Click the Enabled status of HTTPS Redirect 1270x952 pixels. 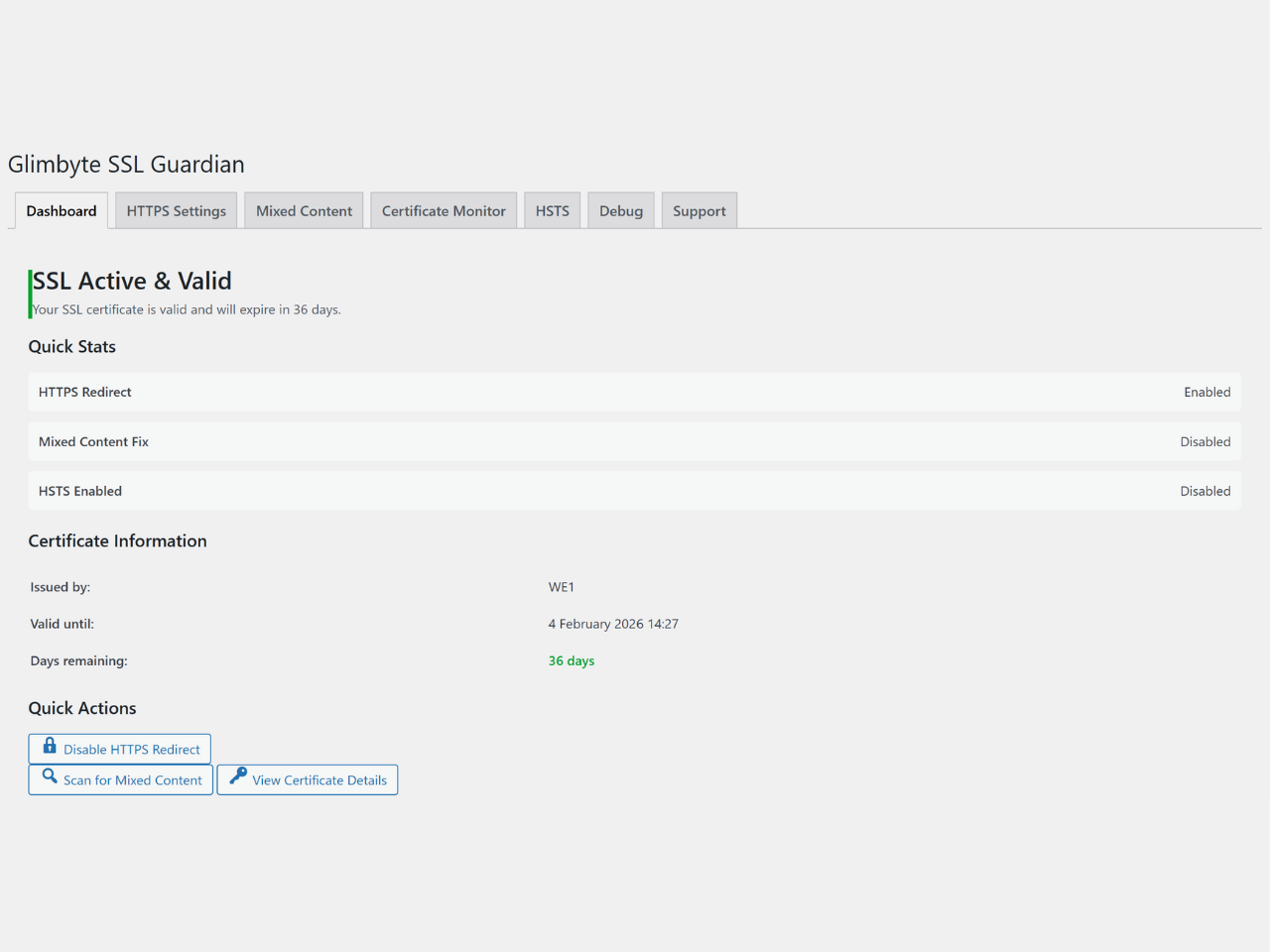[1206, 393]
